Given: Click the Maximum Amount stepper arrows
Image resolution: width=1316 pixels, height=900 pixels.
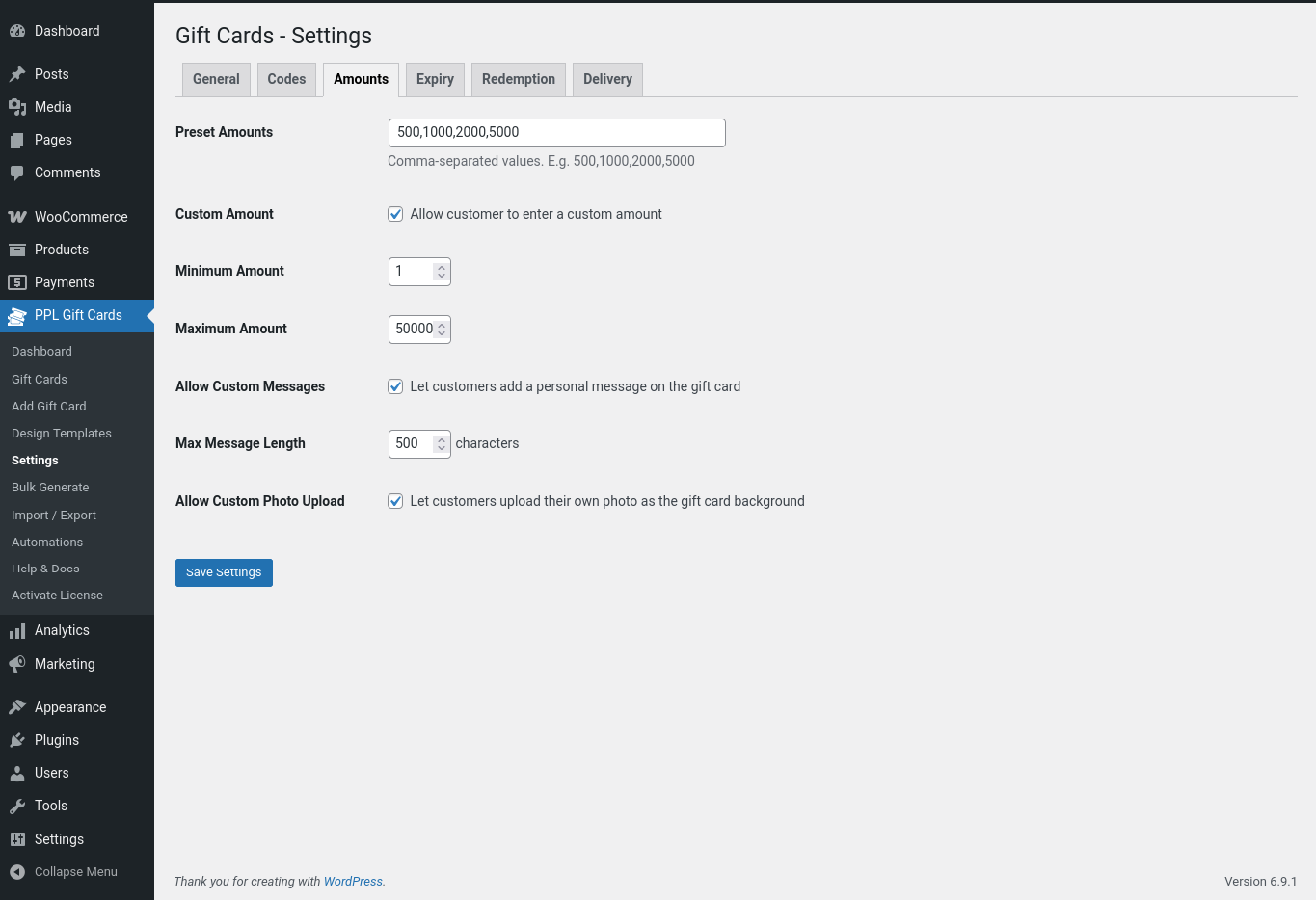Looking at the screenshot, I should point(442,330).
